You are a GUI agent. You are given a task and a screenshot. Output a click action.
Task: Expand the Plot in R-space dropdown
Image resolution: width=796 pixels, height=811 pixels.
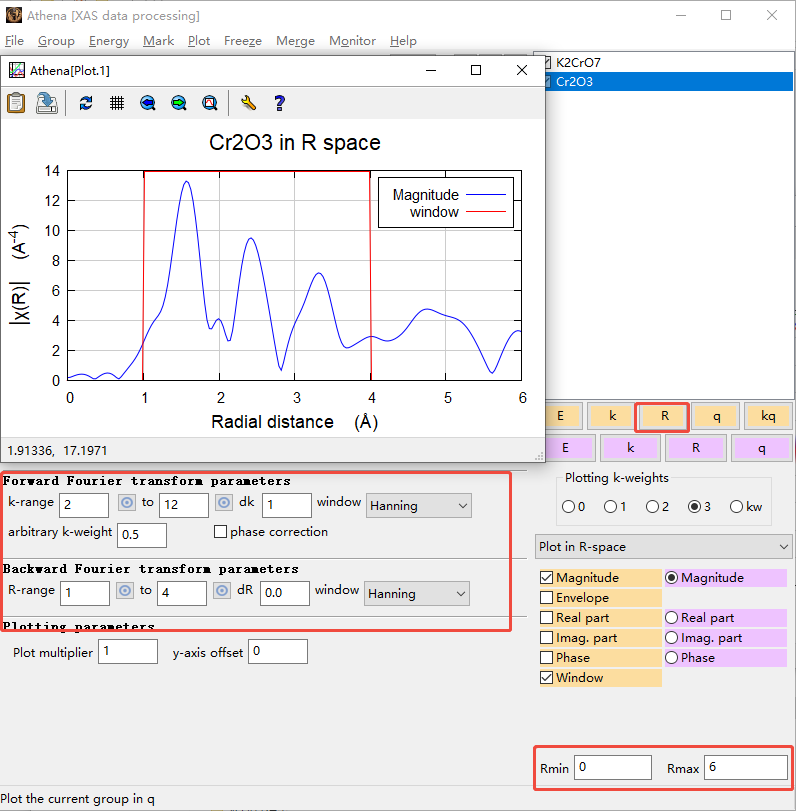pos(663,547)
